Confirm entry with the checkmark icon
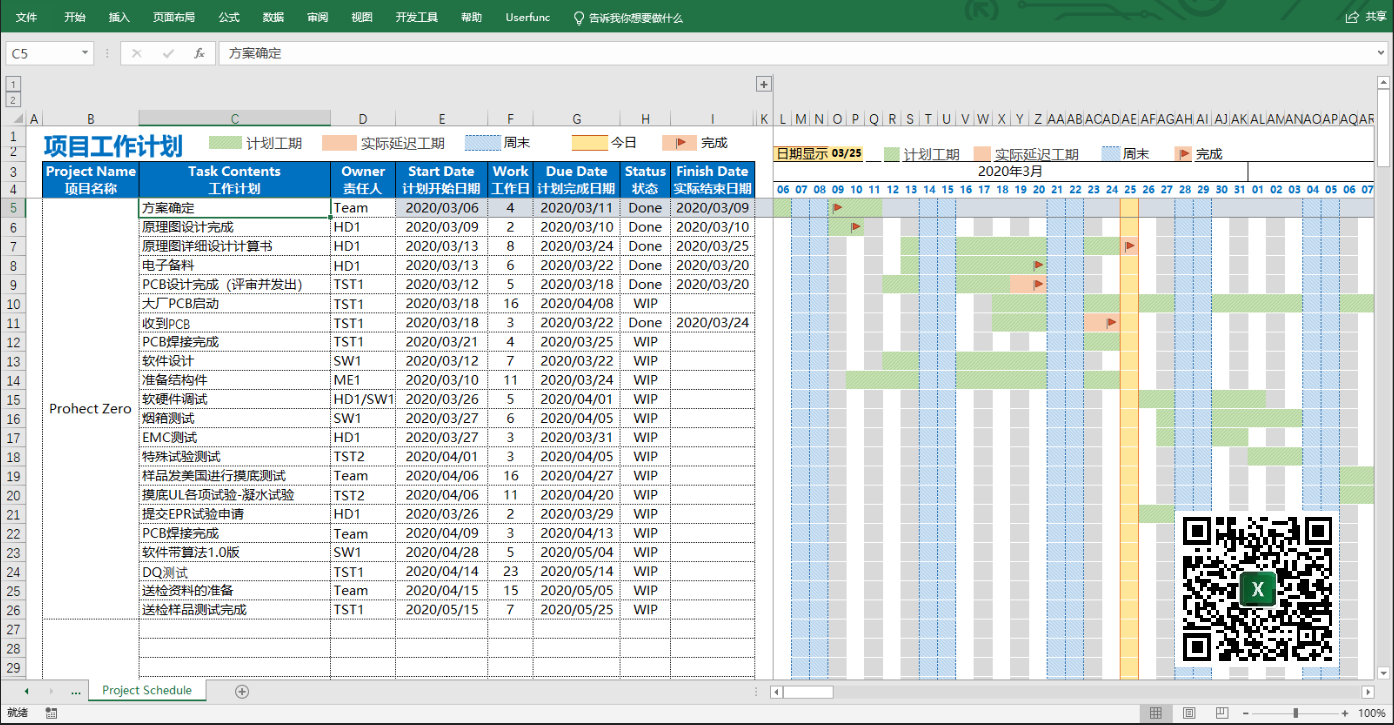Viewport: 1394px width, 725px height. click(x=168, y=53)
